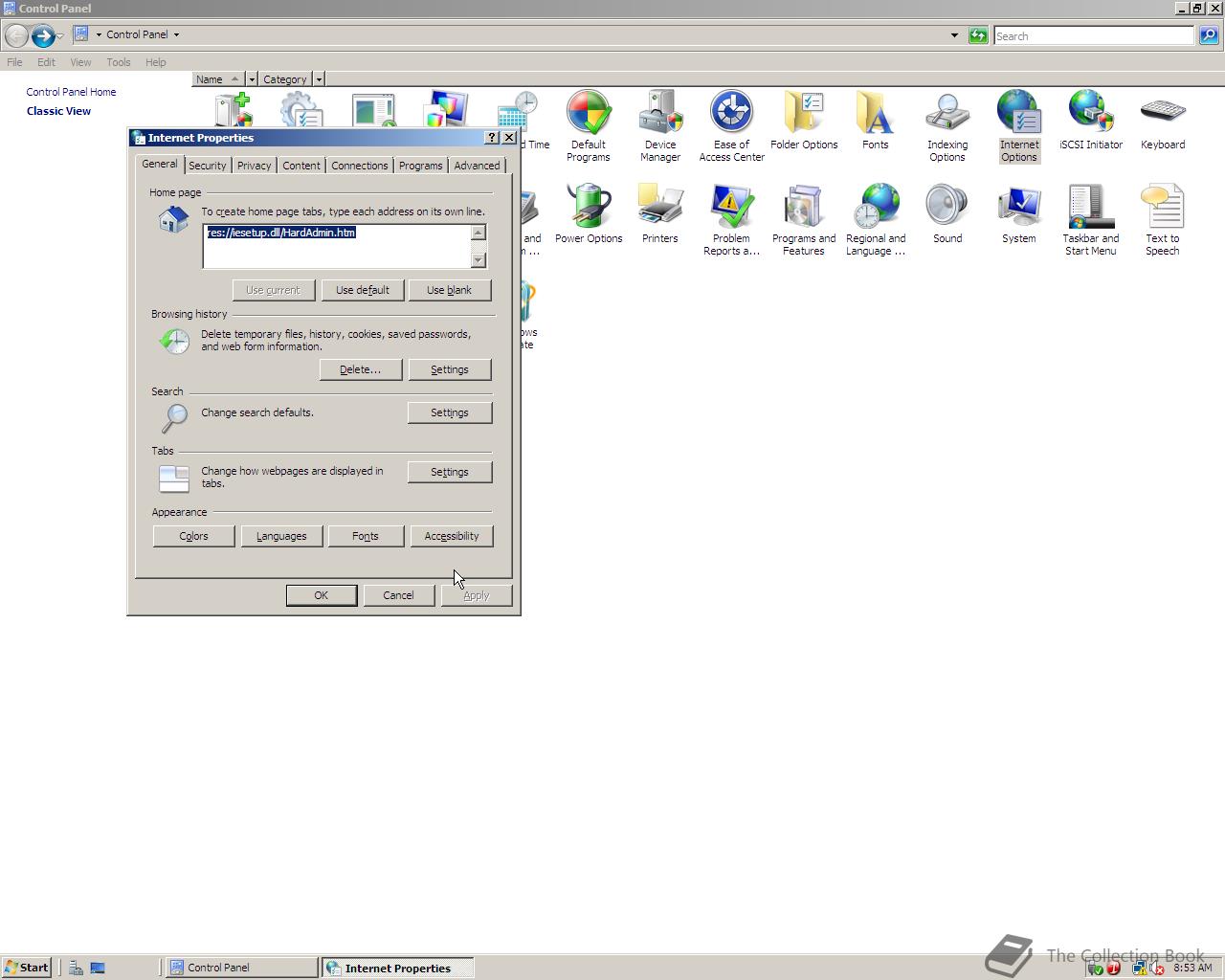
Task: Open the Sound icon
Action: click(947, 213)
